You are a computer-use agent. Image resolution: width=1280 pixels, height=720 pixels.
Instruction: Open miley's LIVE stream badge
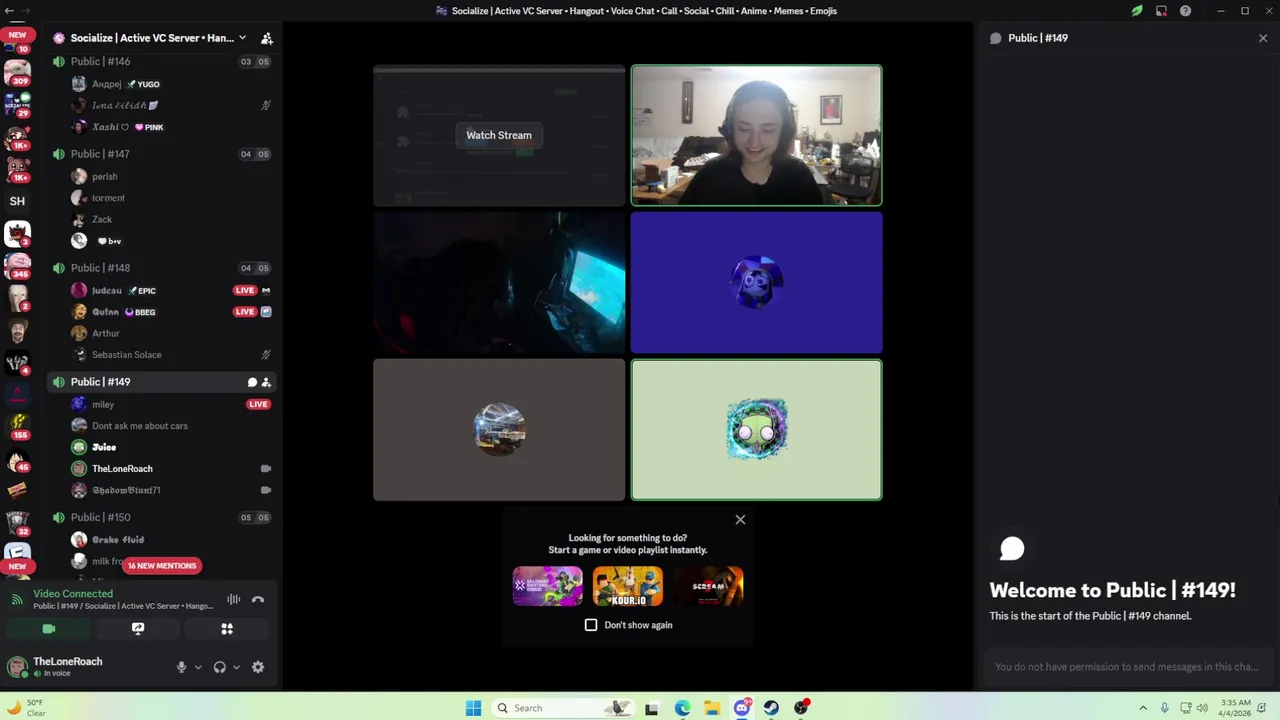pos(258,404)
